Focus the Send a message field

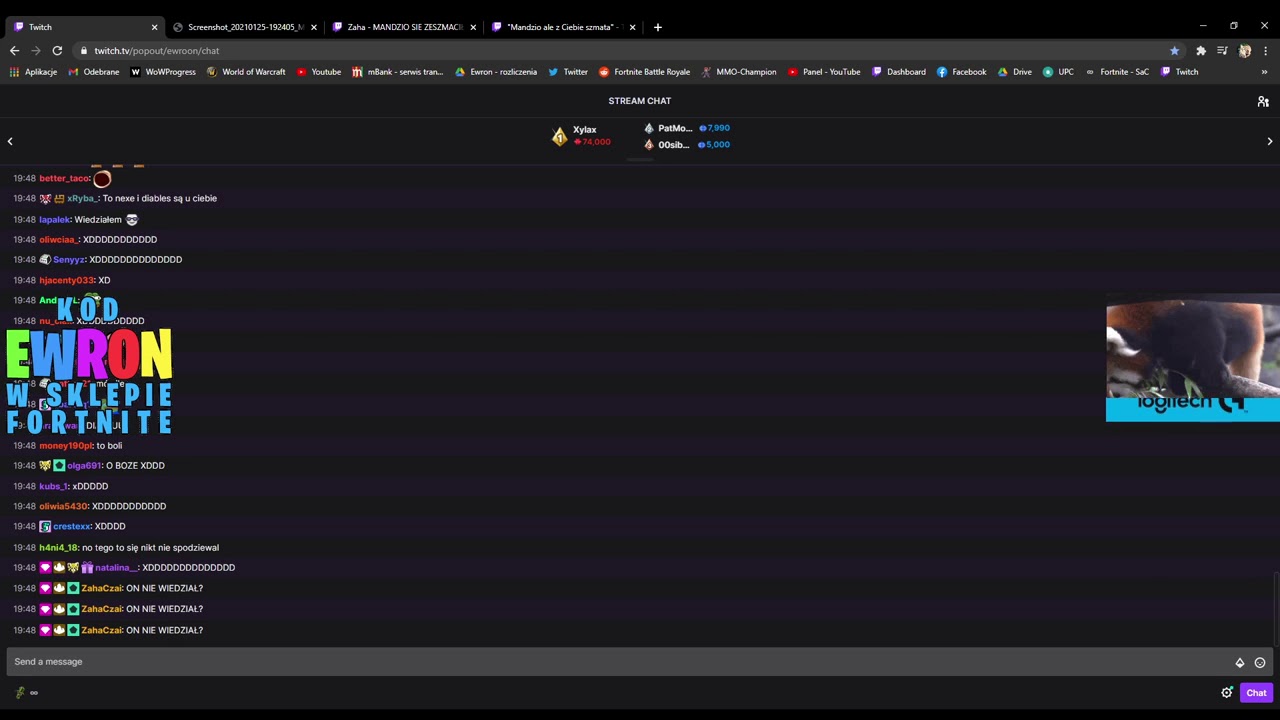pos(640,661)
